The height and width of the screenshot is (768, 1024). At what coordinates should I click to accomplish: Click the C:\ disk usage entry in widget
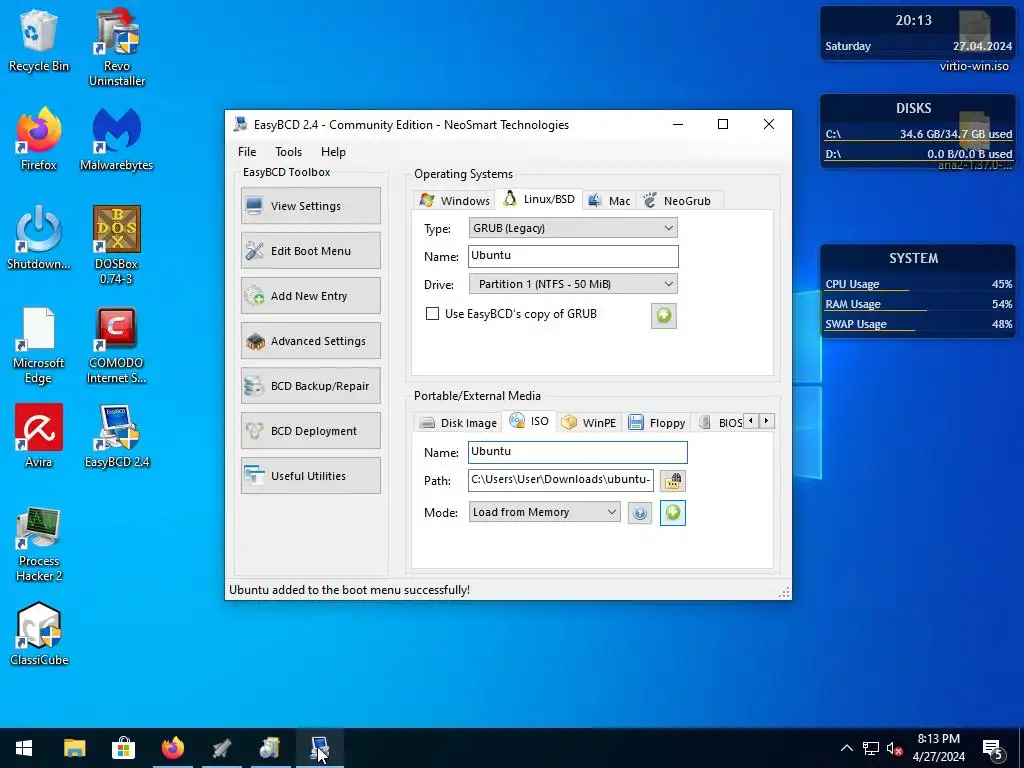(x=918, y=134)
